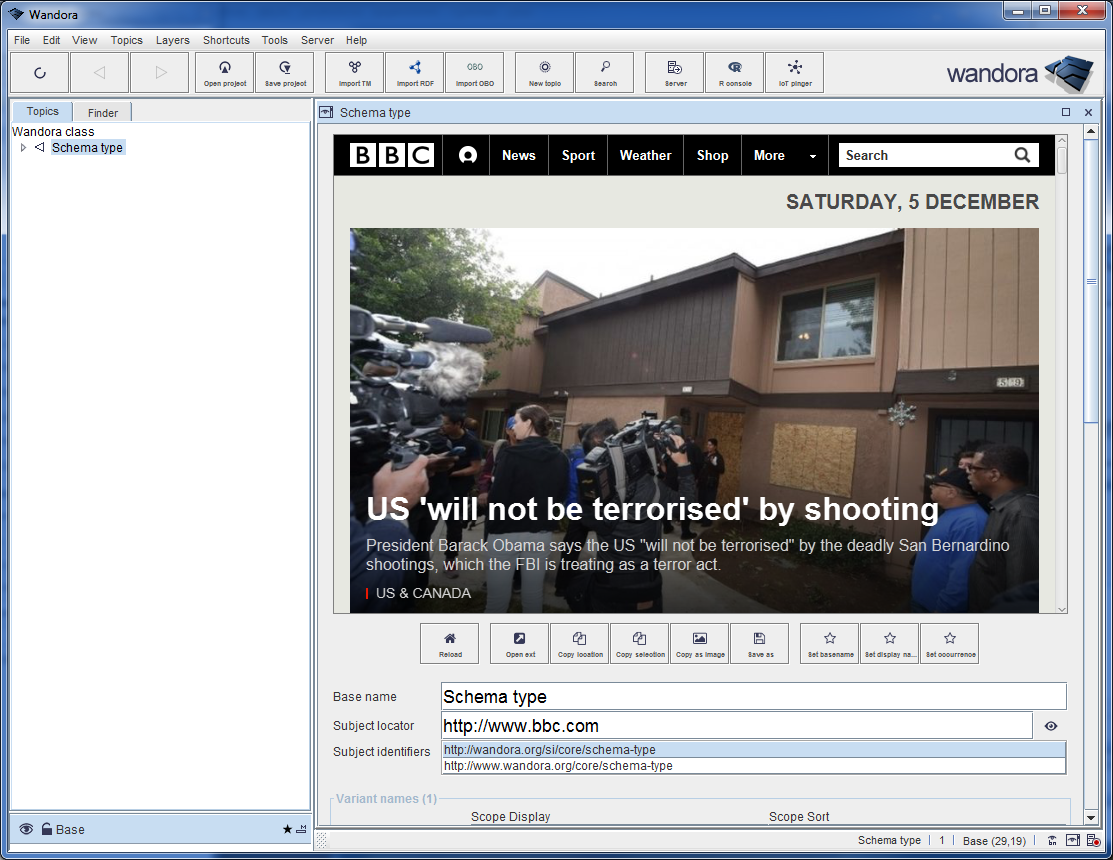Toggle the base layer lock icon
Screen dimensions: 1113x860
[48, 829]
